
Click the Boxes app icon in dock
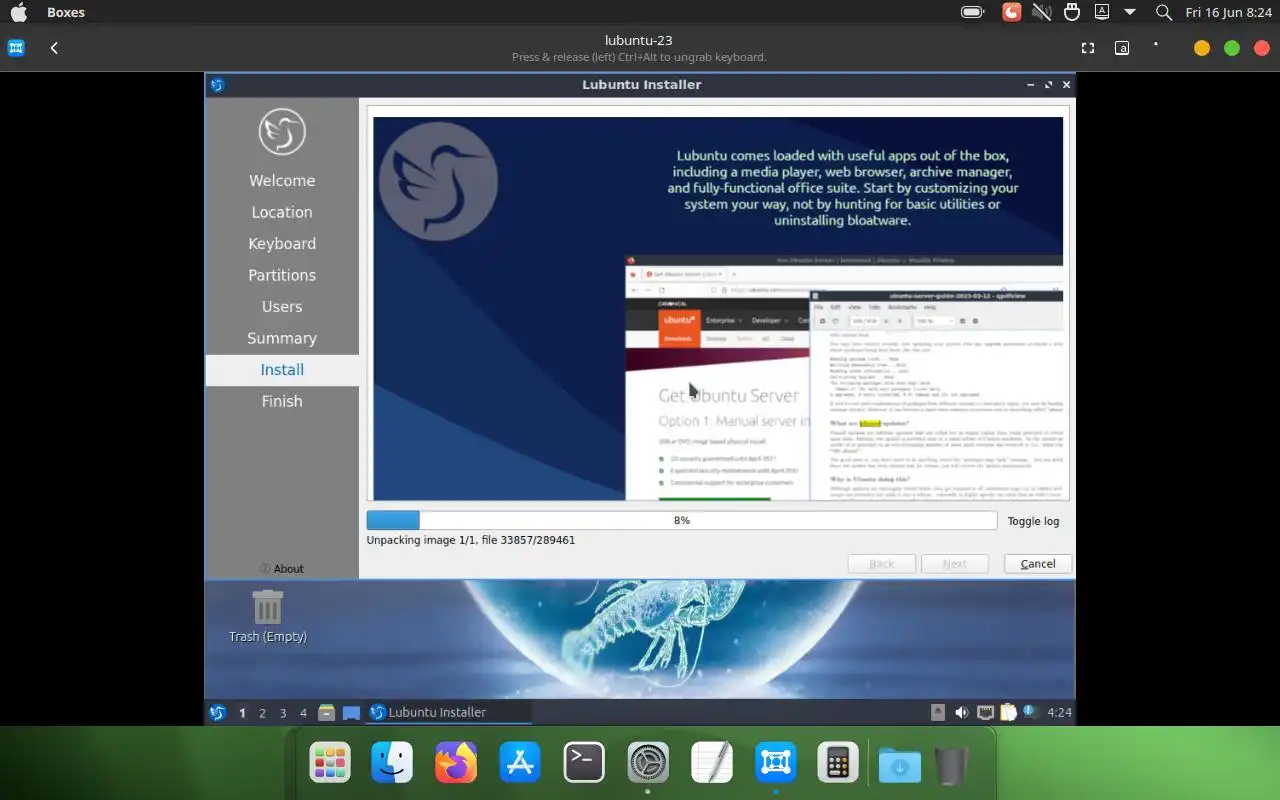(776, 763)
